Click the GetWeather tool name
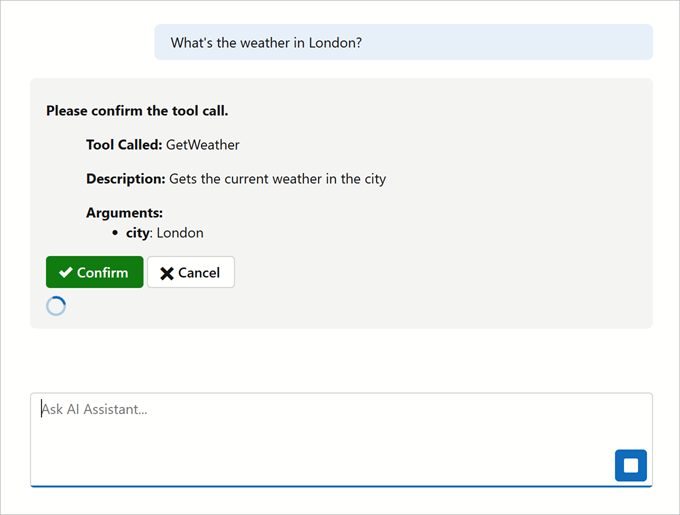The height and width of the screenshot is (515, 680). [203, 145]
